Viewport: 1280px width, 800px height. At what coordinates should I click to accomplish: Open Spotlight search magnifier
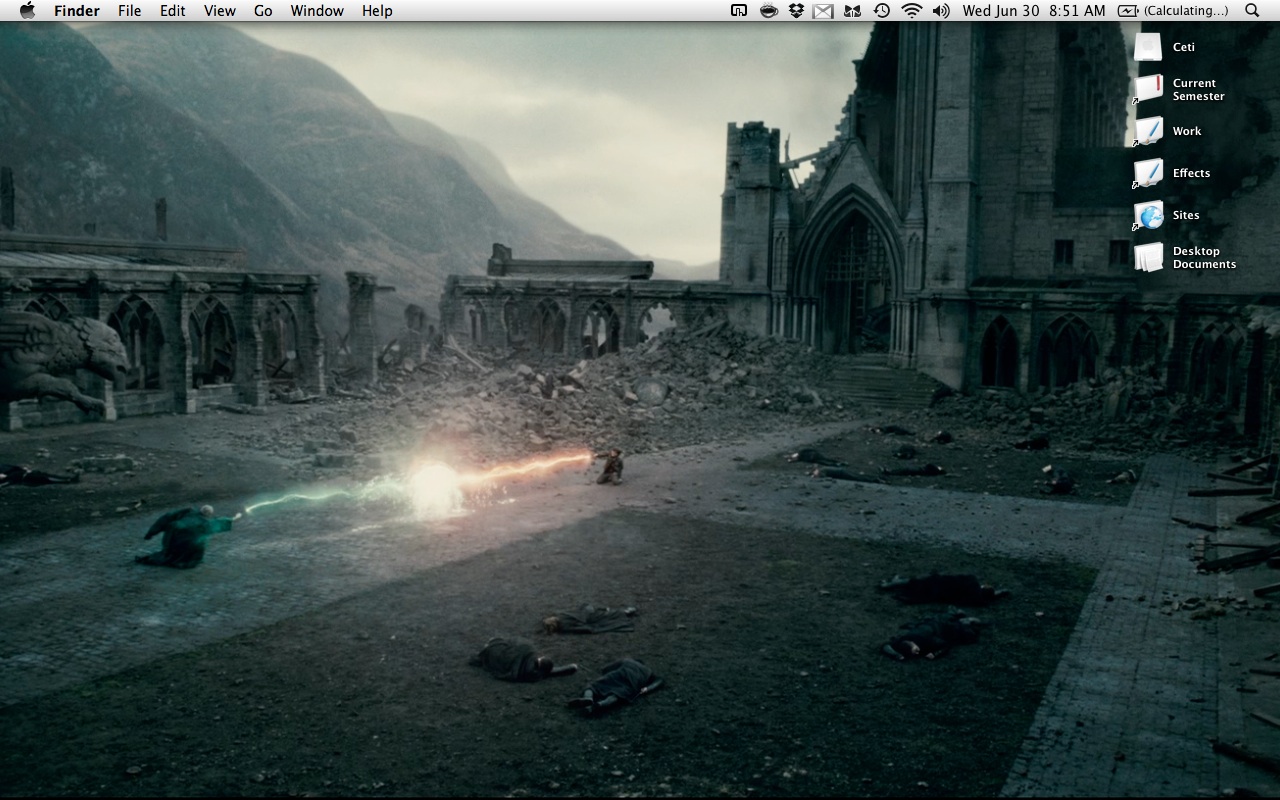[x=1252, y=11]
